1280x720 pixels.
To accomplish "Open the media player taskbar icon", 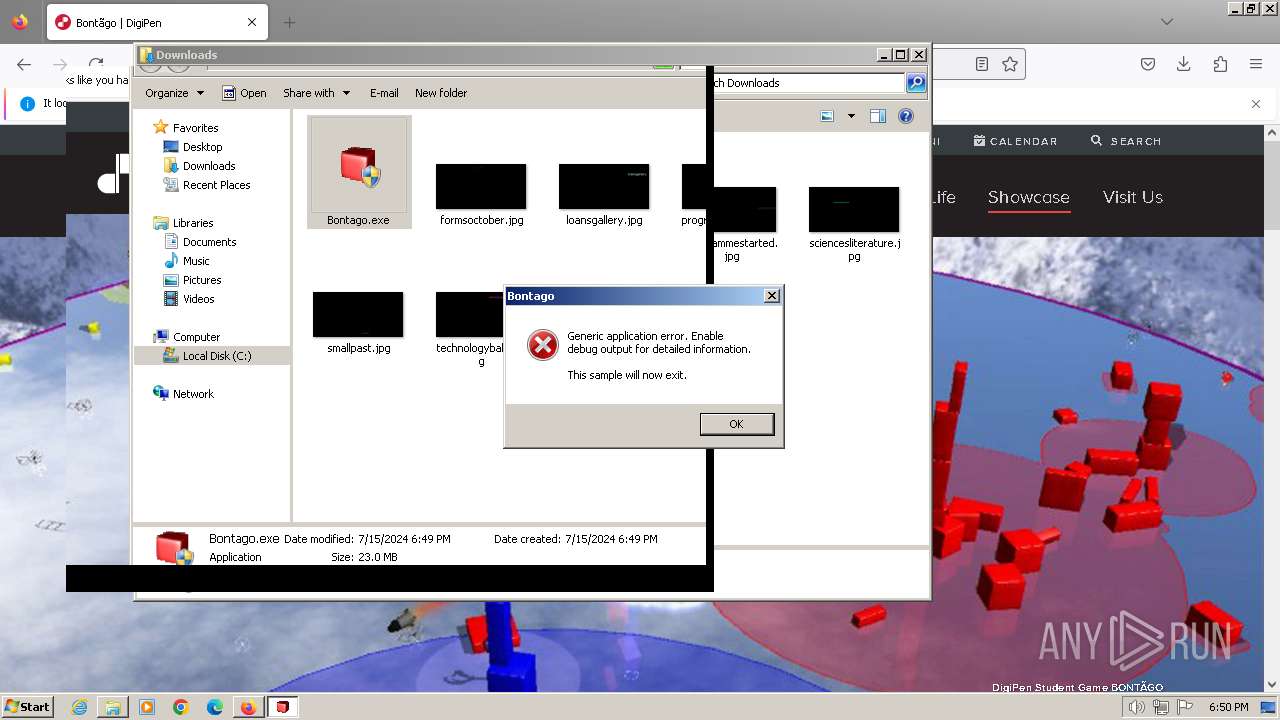I will tap(147, 707).
